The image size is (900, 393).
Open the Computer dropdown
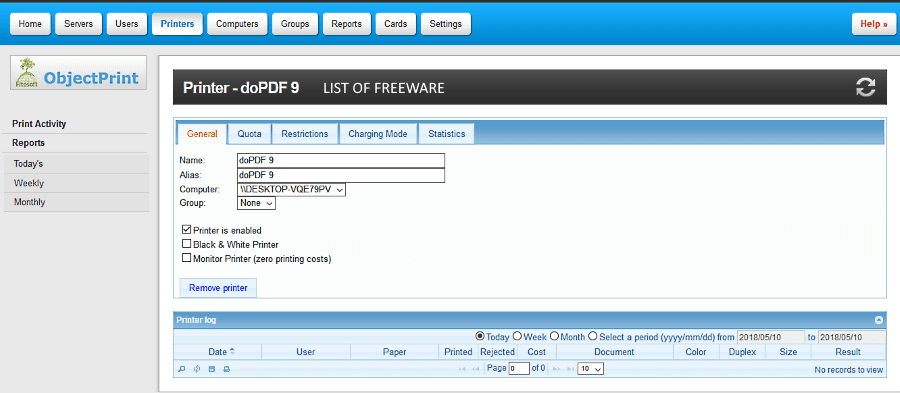tap(292, 190)
